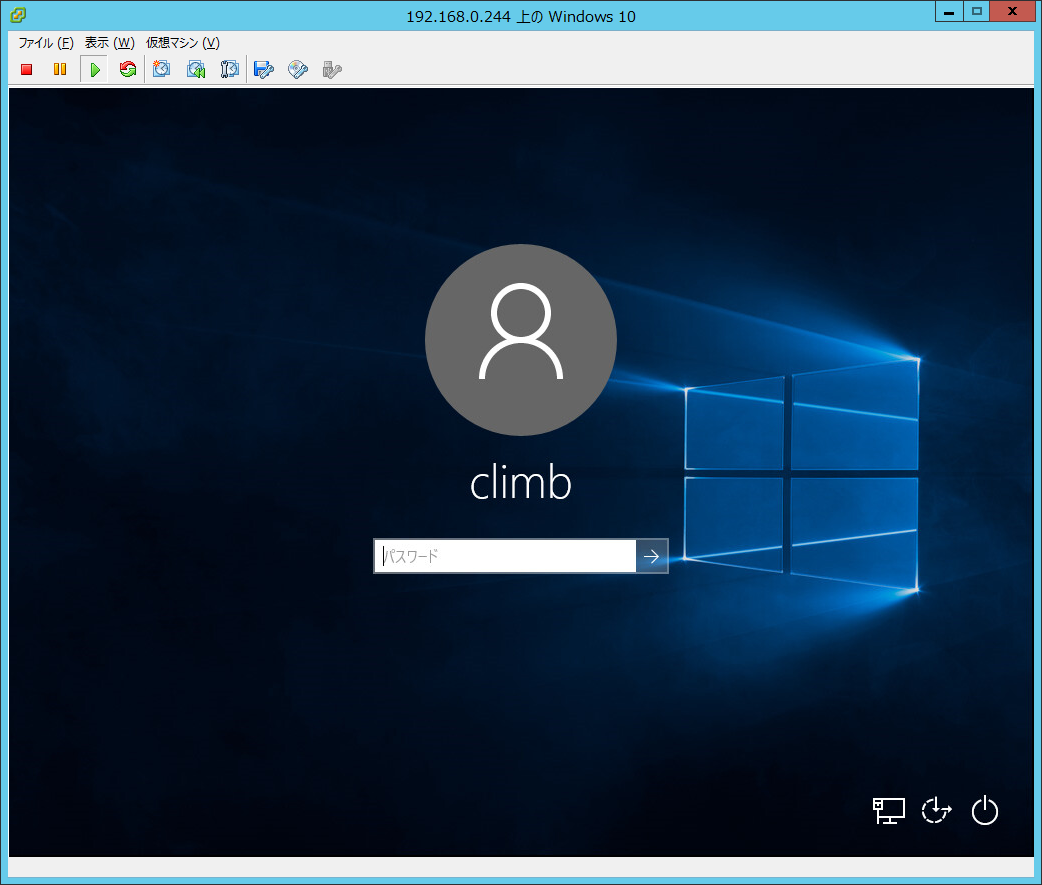Image resolution: width=1042 pixels, height=885 pixels.
Task: Click the パスワード input field
Action: click(x=505, y=557)
